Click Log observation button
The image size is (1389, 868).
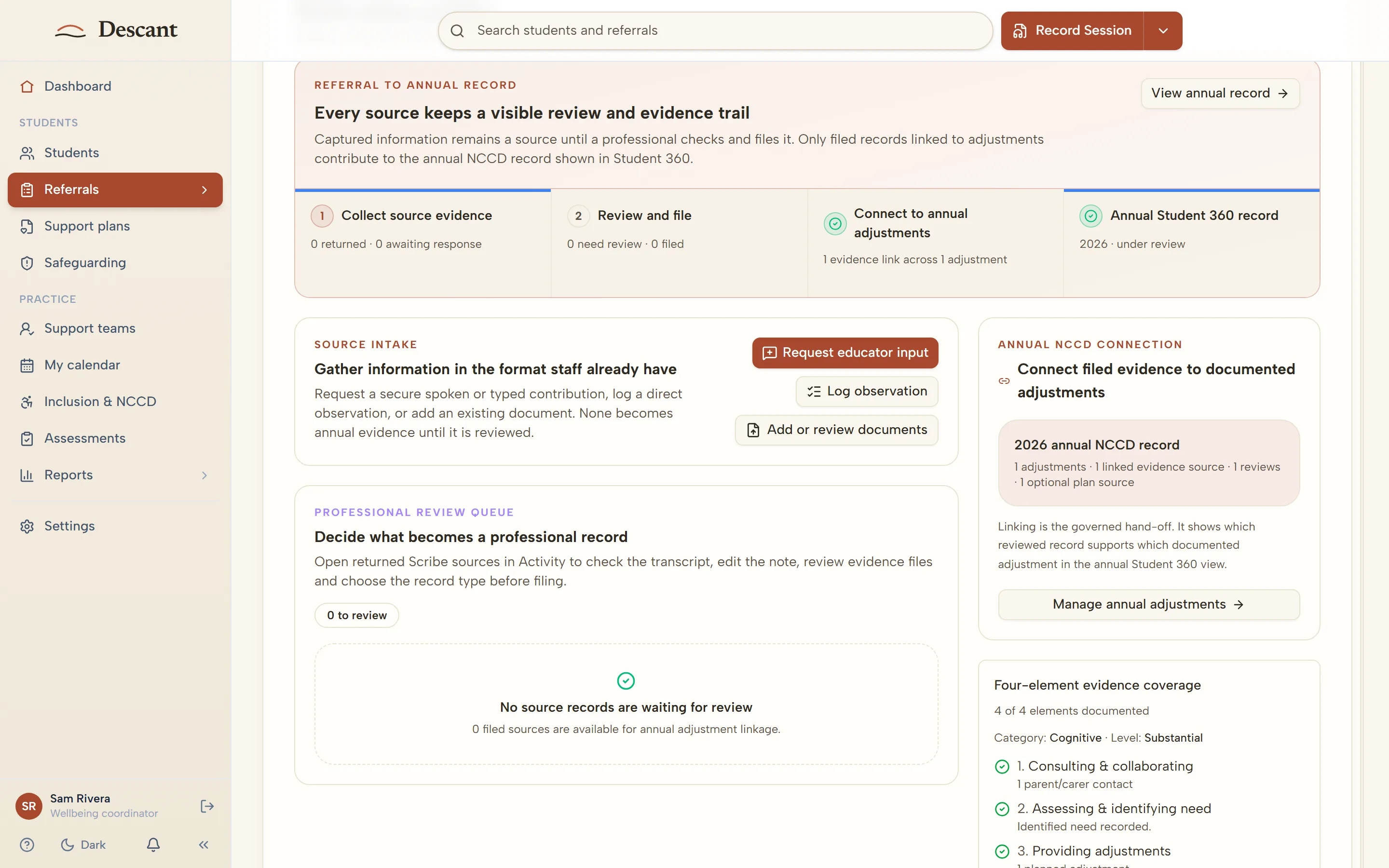tap(867, 391)
